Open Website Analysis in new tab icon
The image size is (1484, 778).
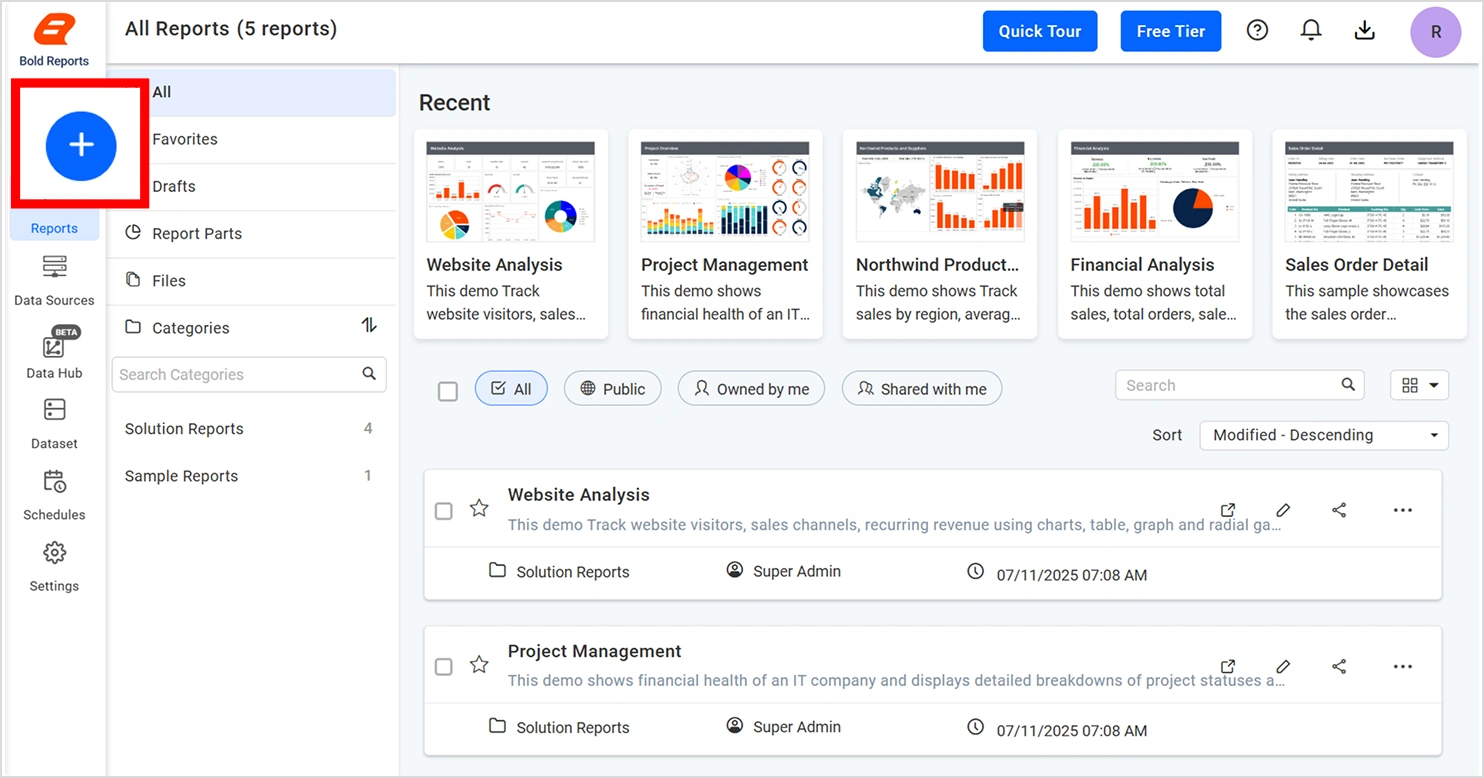(x=1228, y=510)
